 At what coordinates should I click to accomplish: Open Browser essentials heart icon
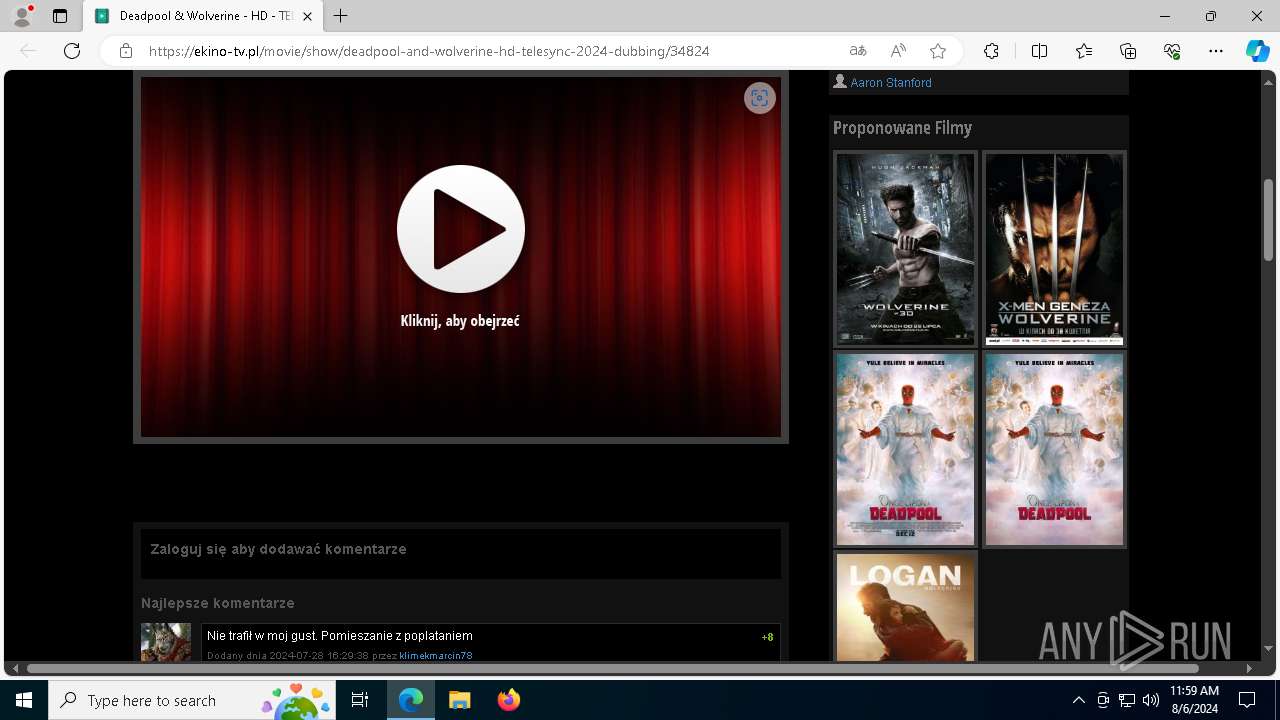[x=1172, y=51]
